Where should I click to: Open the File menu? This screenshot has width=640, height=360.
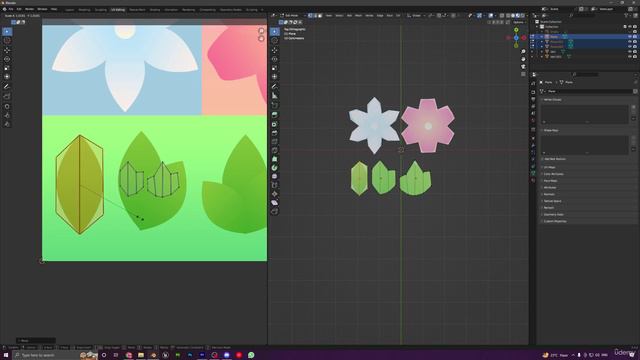[11, 9]
